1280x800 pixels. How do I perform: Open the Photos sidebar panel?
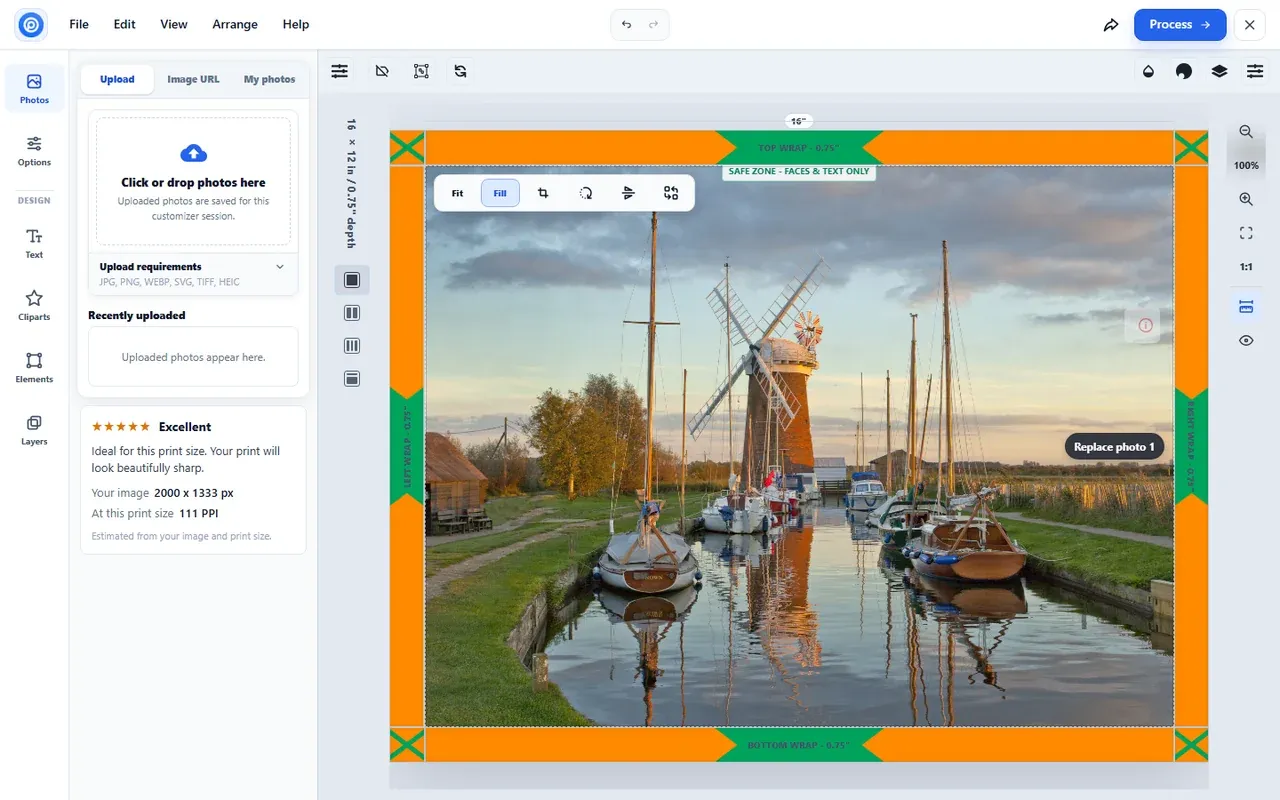34,89
